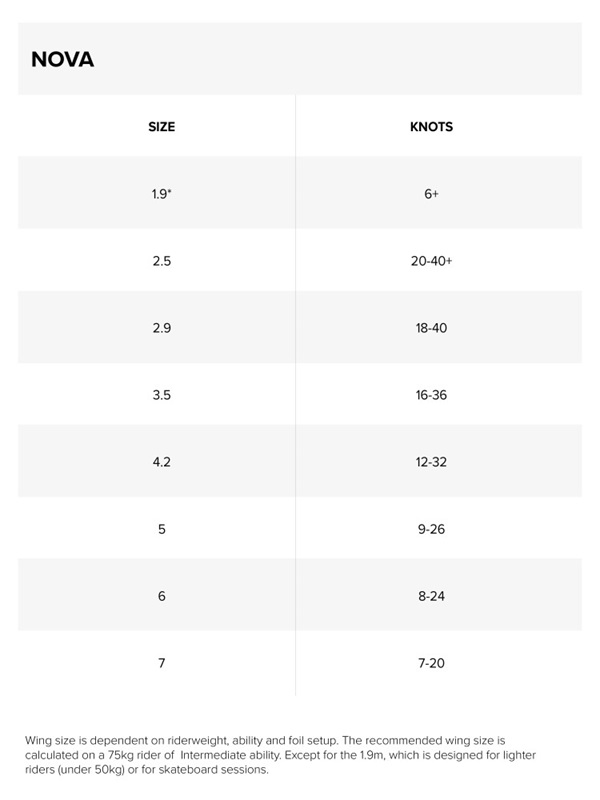
Task: Select the KNOTS column header
Action: click(x=431, y=127)
